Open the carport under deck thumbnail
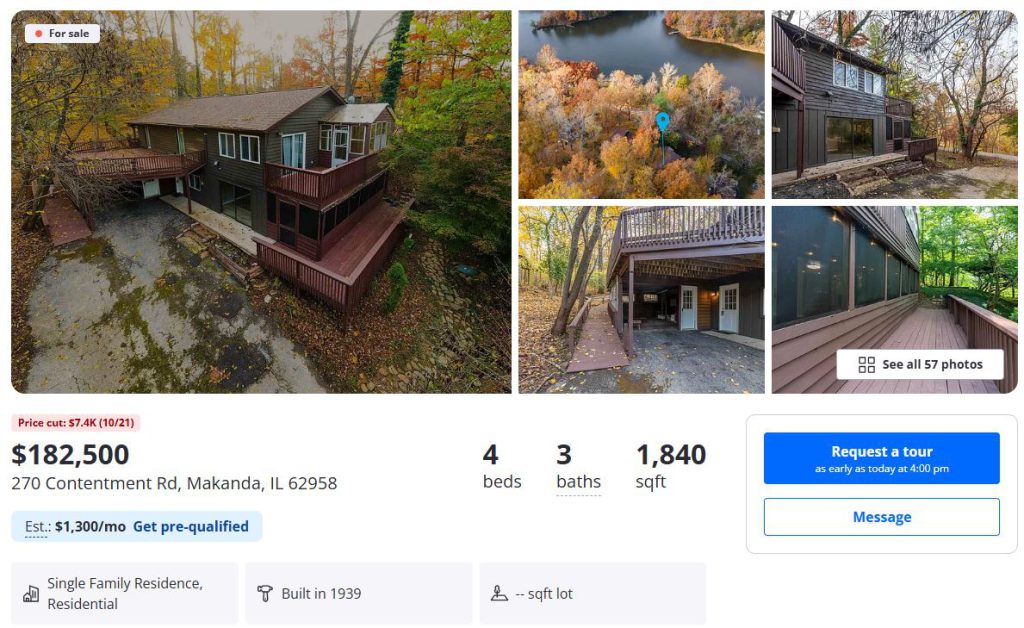 click(x=641, y=300)
